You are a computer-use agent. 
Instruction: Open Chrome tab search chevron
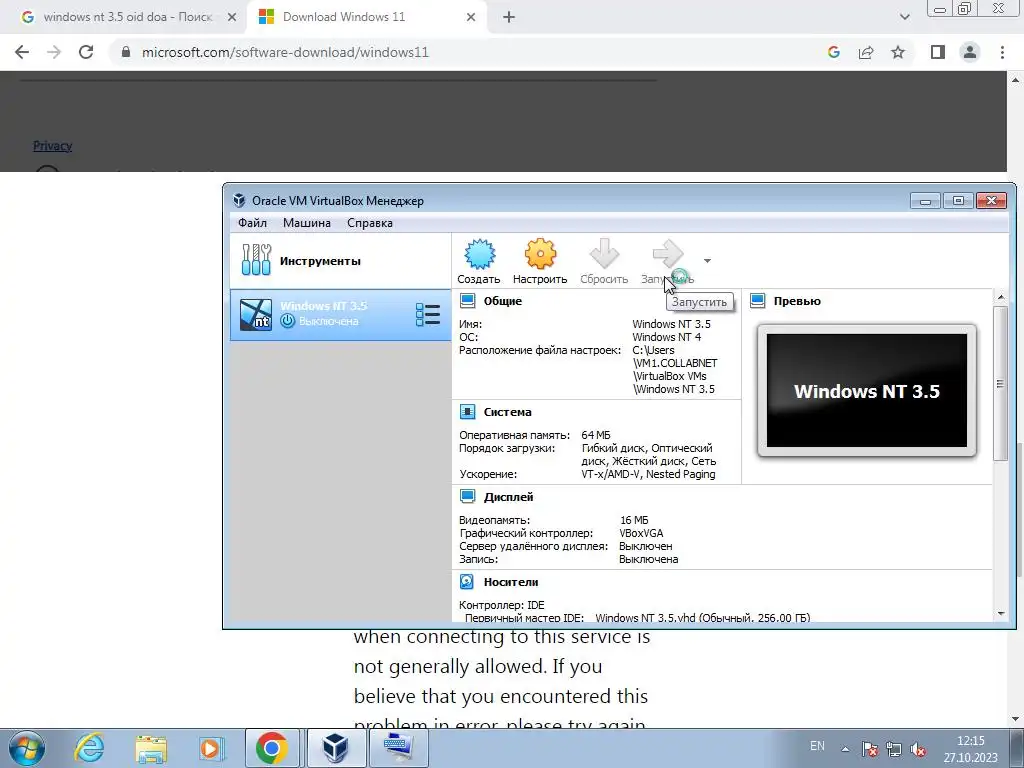point(904,17)
